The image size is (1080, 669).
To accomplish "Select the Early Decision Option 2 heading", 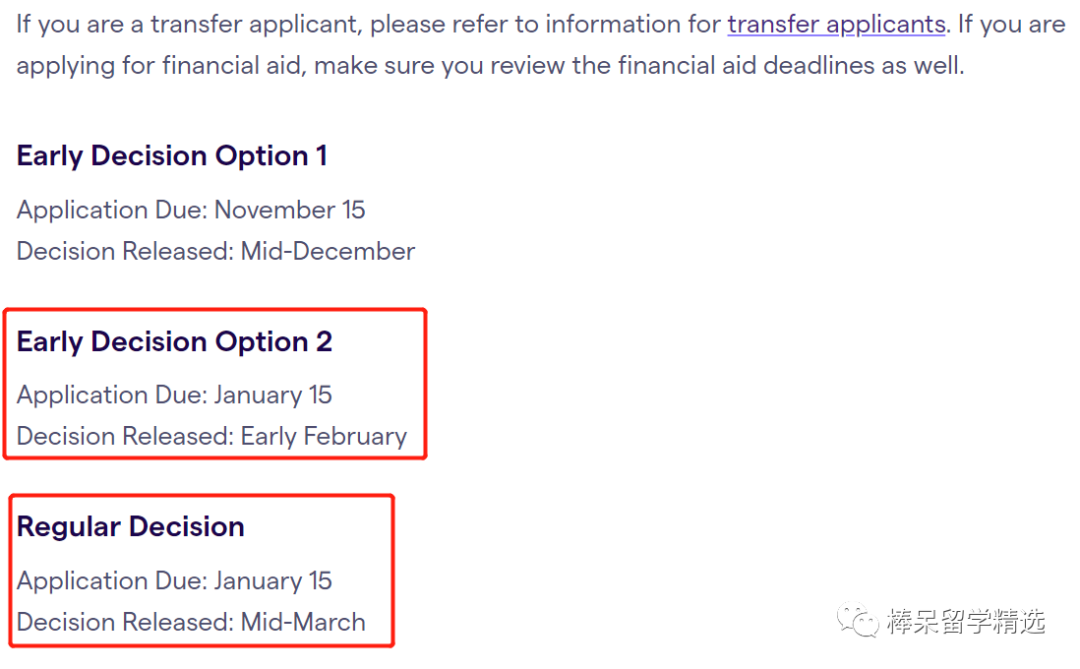I will [x=174, y=342].
